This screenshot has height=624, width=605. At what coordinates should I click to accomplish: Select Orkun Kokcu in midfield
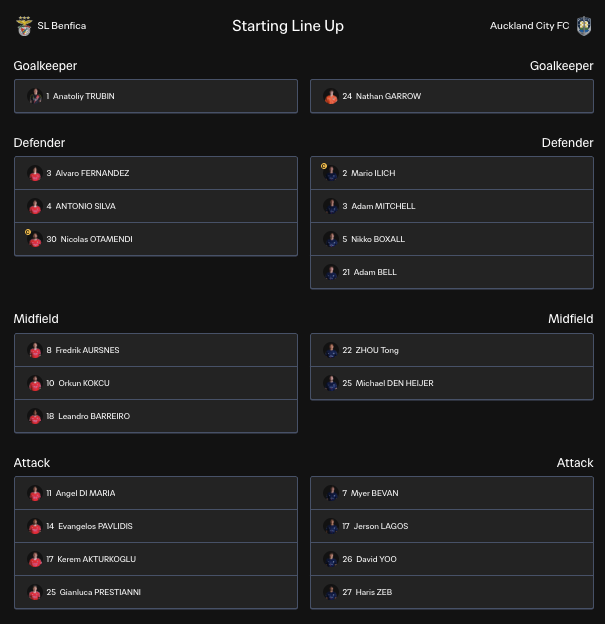[x=156, y=383]
